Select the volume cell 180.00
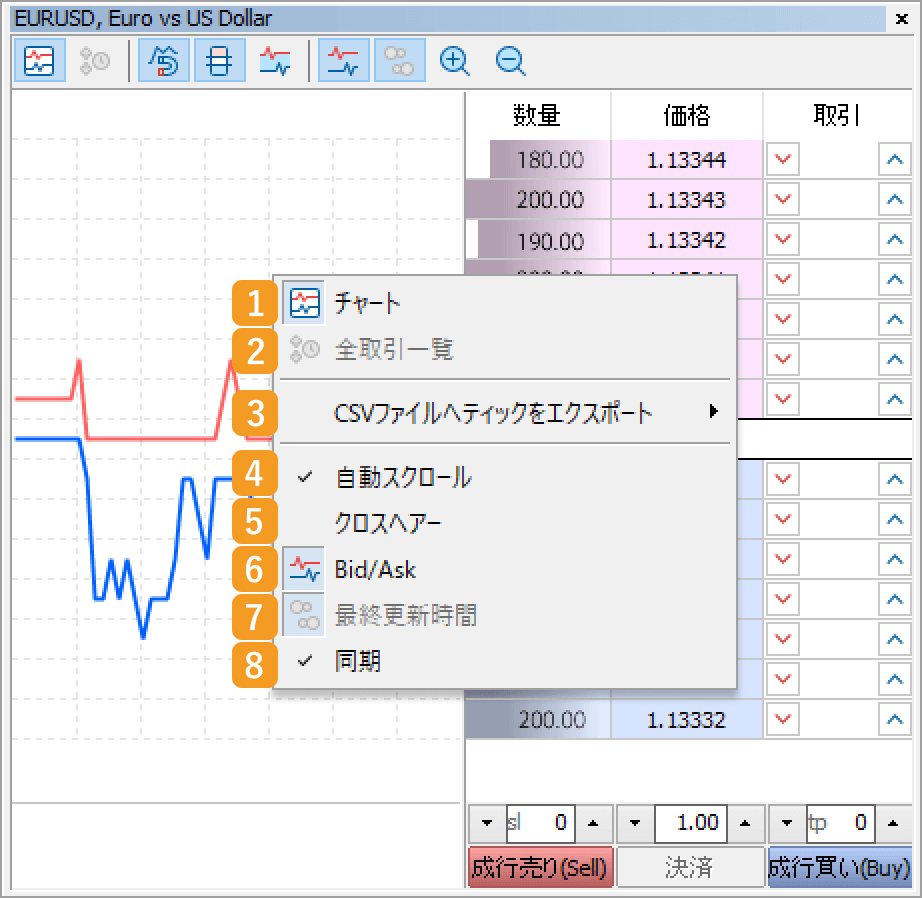This screenshot has width=922, height=898. (538, 159)
